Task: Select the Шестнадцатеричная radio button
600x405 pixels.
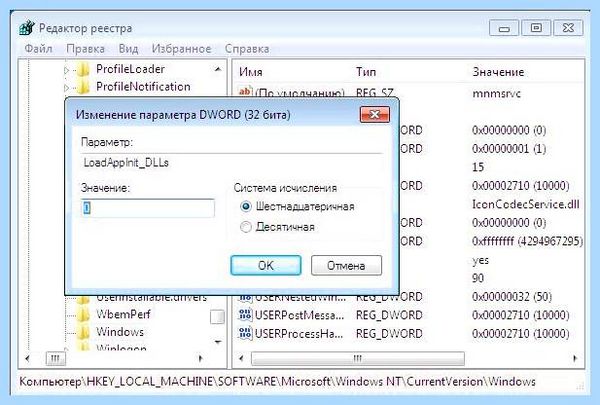Action: (x=246, y=207)
